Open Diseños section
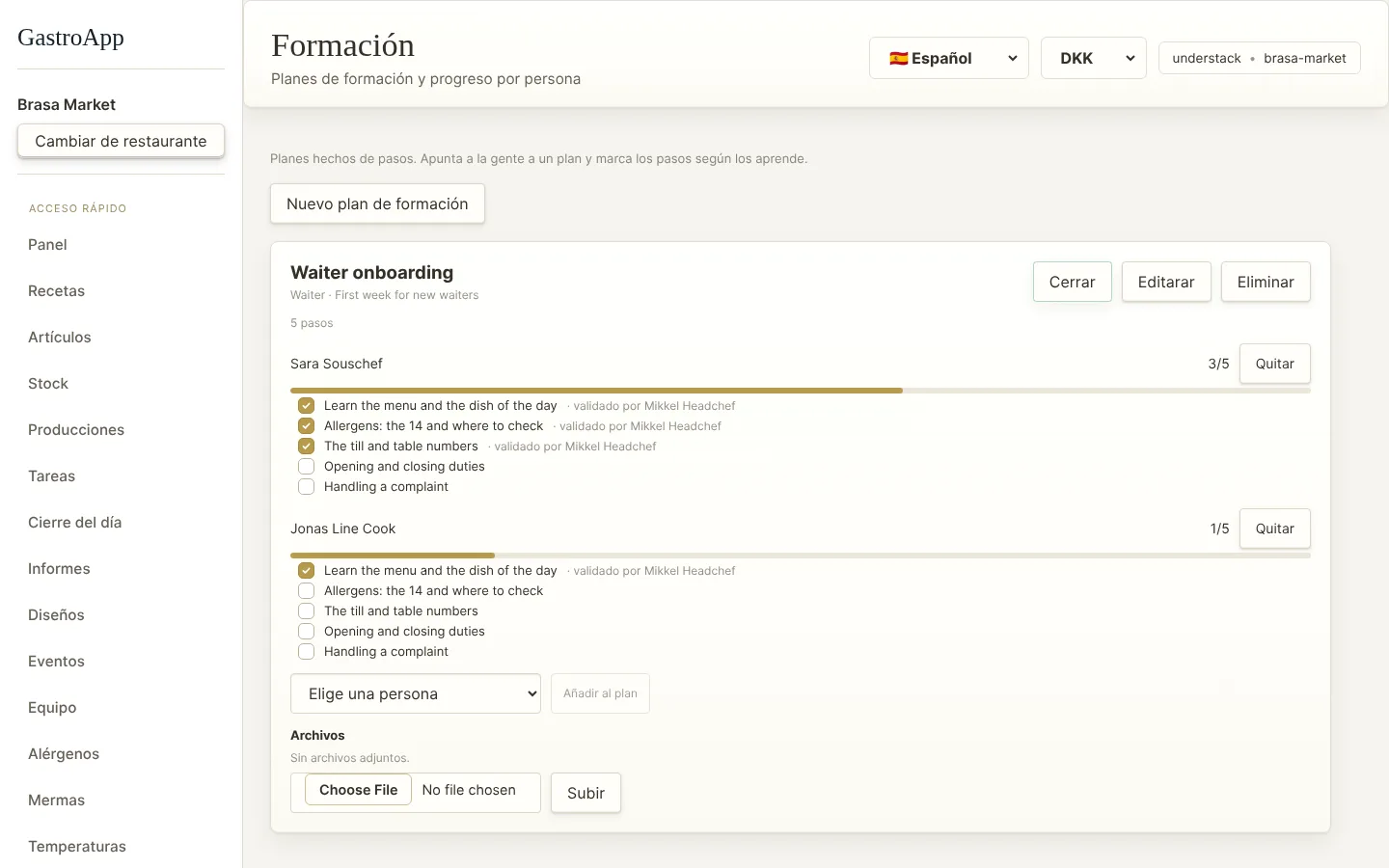1389x868 pixels. pos(56,615)
